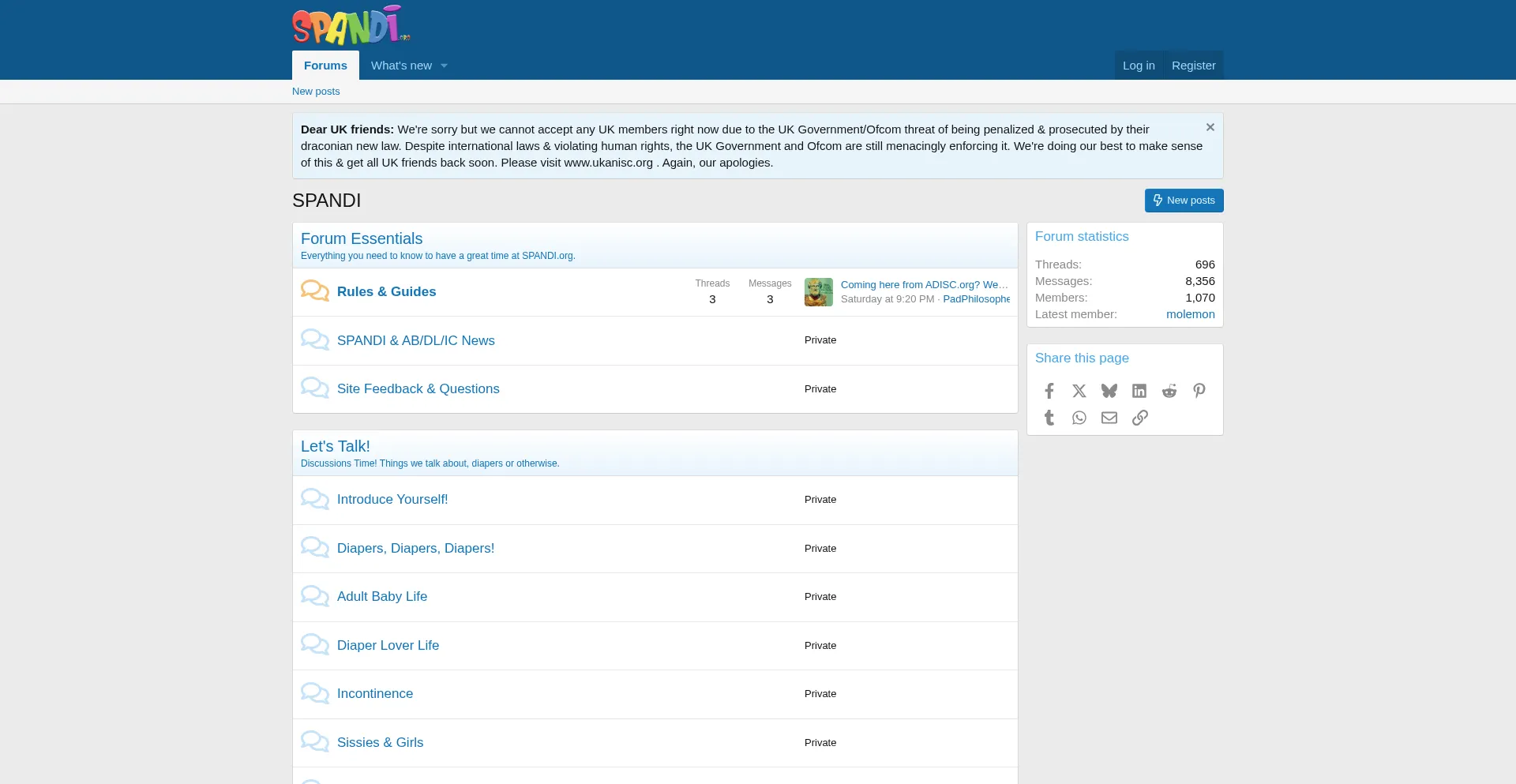This screenshot has width=1516, height=784.
Task: Click SPANDI & AB/DL/IC News forum icon
Action: [315, 340]
